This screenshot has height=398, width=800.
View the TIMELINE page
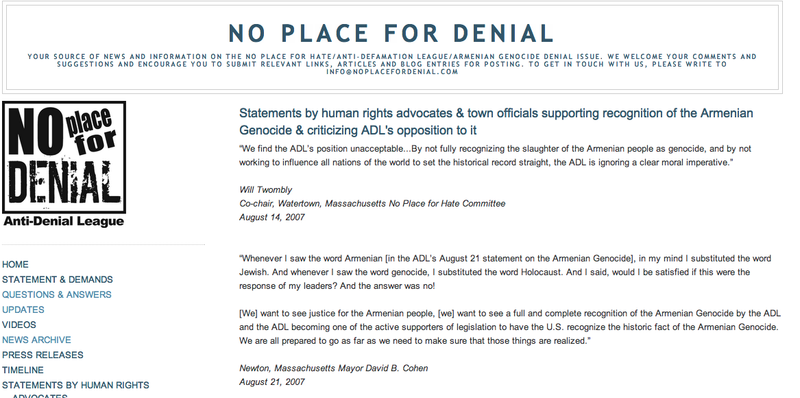pyautogui.click(x=23, y=370)
